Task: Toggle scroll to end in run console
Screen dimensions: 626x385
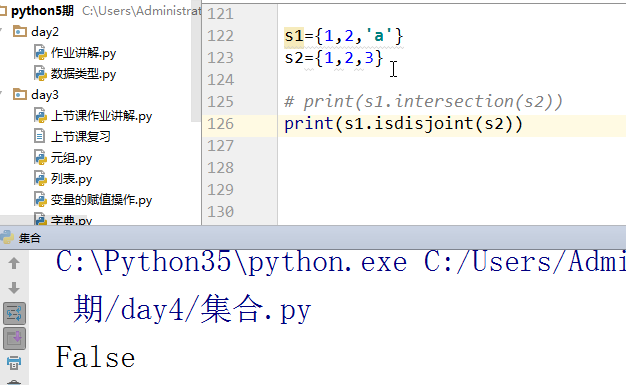Action: 14,339
